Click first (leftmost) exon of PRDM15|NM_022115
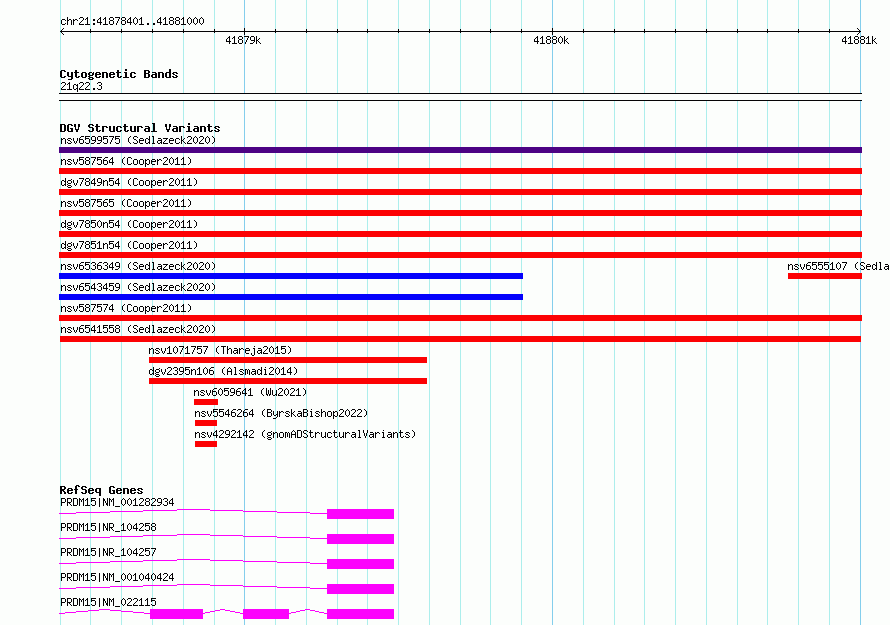Image resolution: width=890 pixels, height=625 pixels. click(x=177, y=614)
